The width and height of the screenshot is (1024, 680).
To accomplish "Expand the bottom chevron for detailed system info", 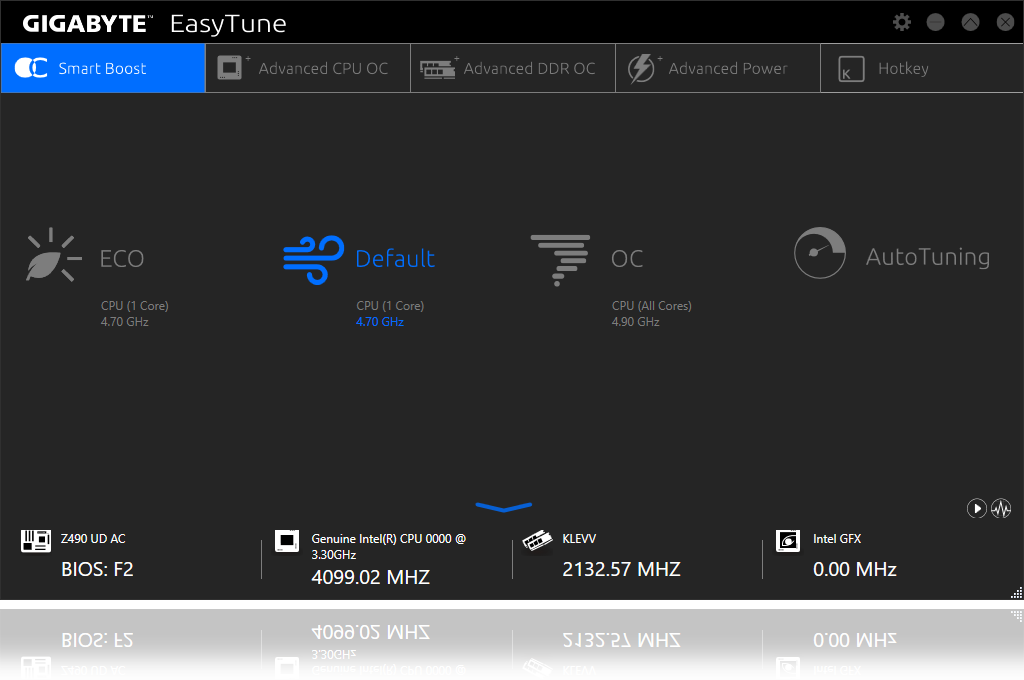I will 504,508.
